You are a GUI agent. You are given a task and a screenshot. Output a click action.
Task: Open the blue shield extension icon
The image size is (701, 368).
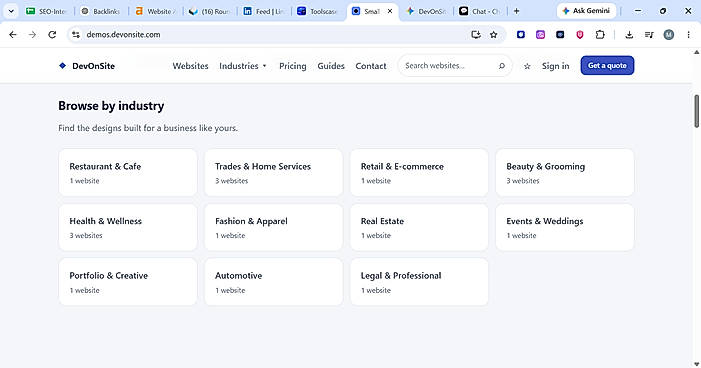tap(521, 34)
